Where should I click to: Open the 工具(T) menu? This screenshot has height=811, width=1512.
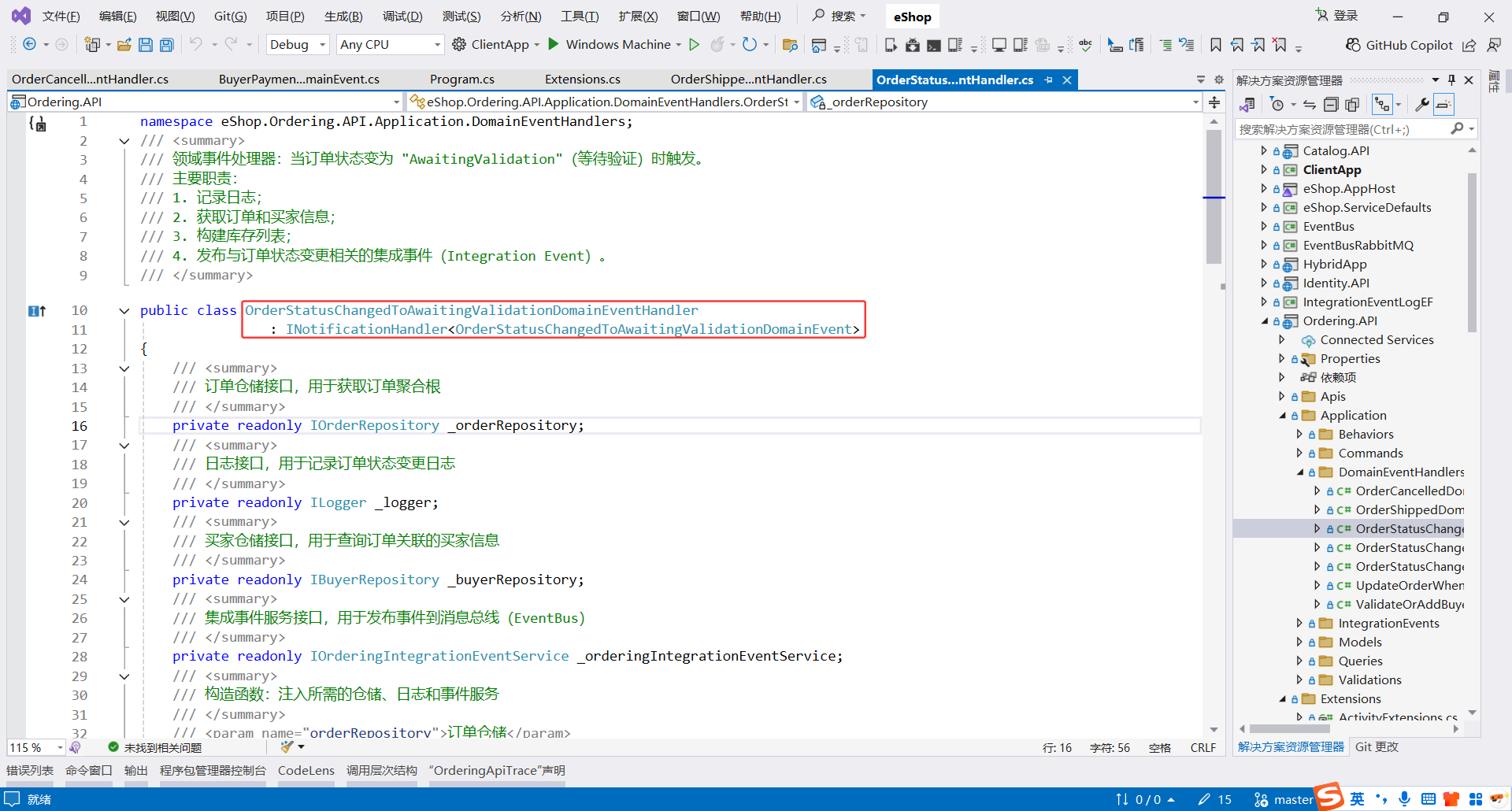(x=580, y=17)
